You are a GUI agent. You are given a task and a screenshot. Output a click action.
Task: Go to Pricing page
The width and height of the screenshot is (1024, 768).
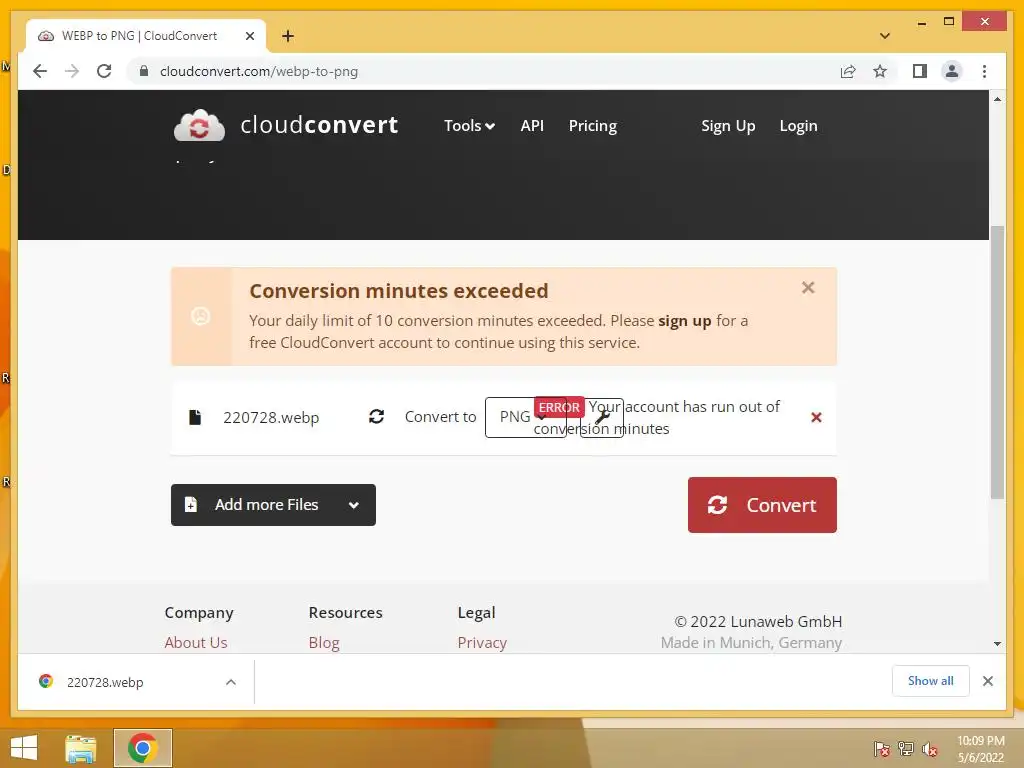[x=592, y=125]
